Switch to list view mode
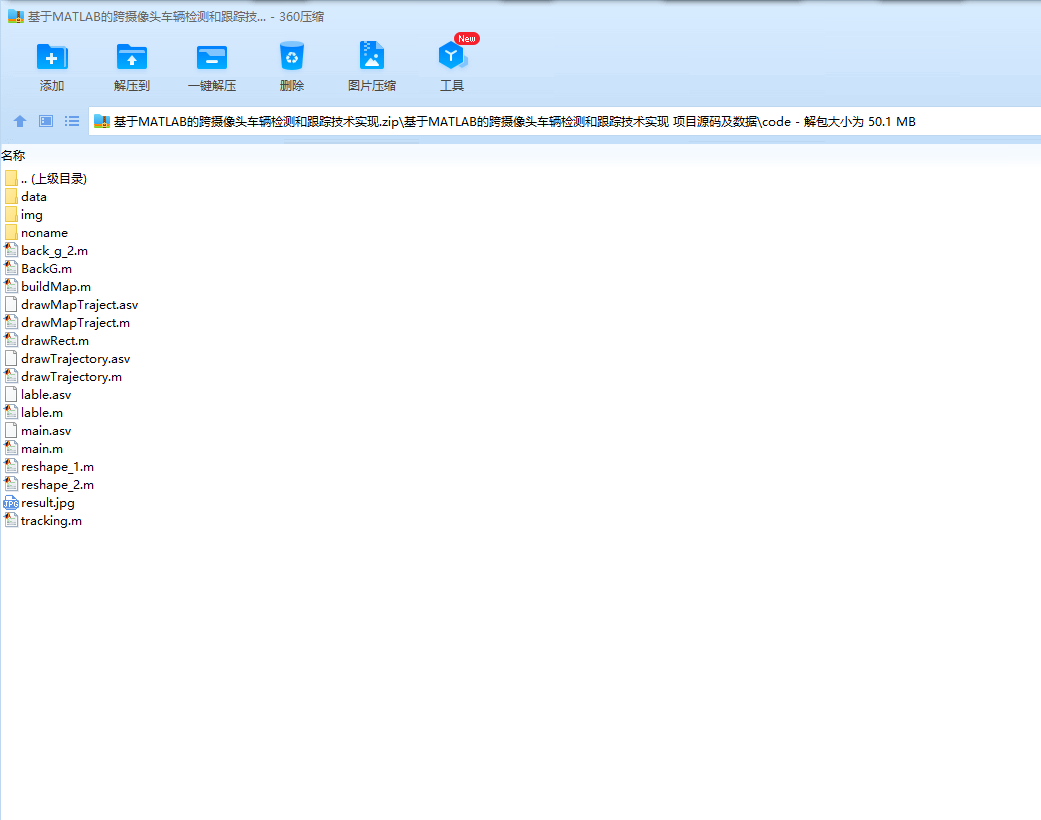This screenshot has height=820, width=1041. click(72, 121)
